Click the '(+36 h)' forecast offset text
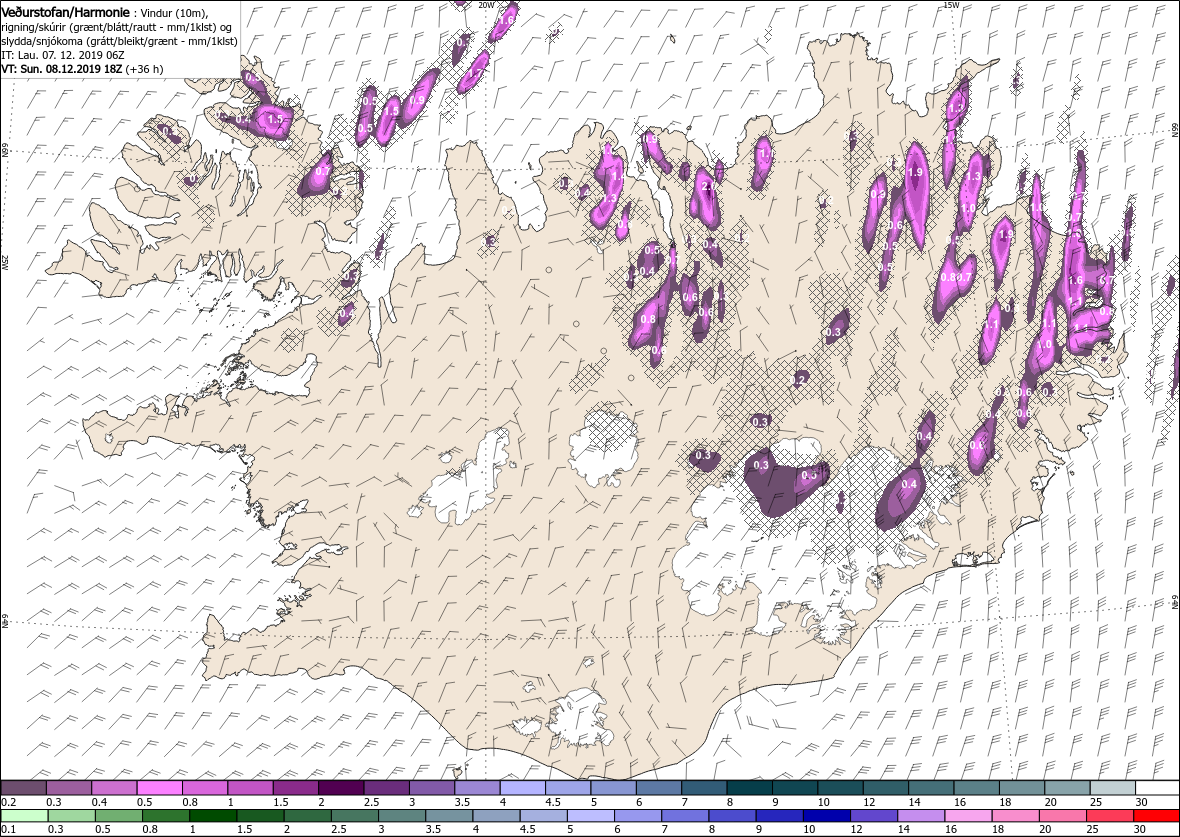Image resolution: width=1180 pixels, height=837 pixels. tap(143, 68)
